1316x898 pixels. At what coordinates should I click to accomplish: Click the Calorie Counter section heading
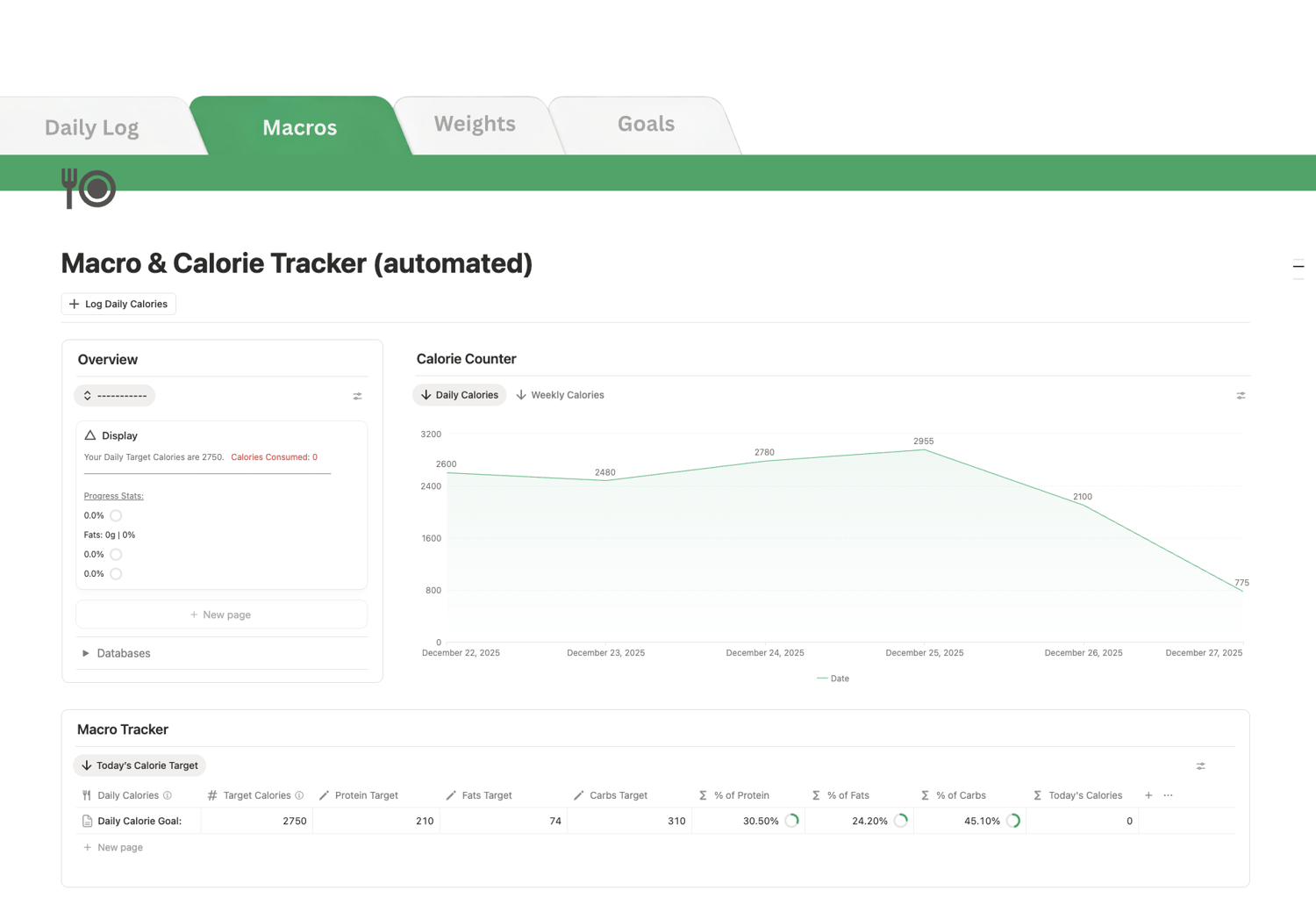(467, 359)
